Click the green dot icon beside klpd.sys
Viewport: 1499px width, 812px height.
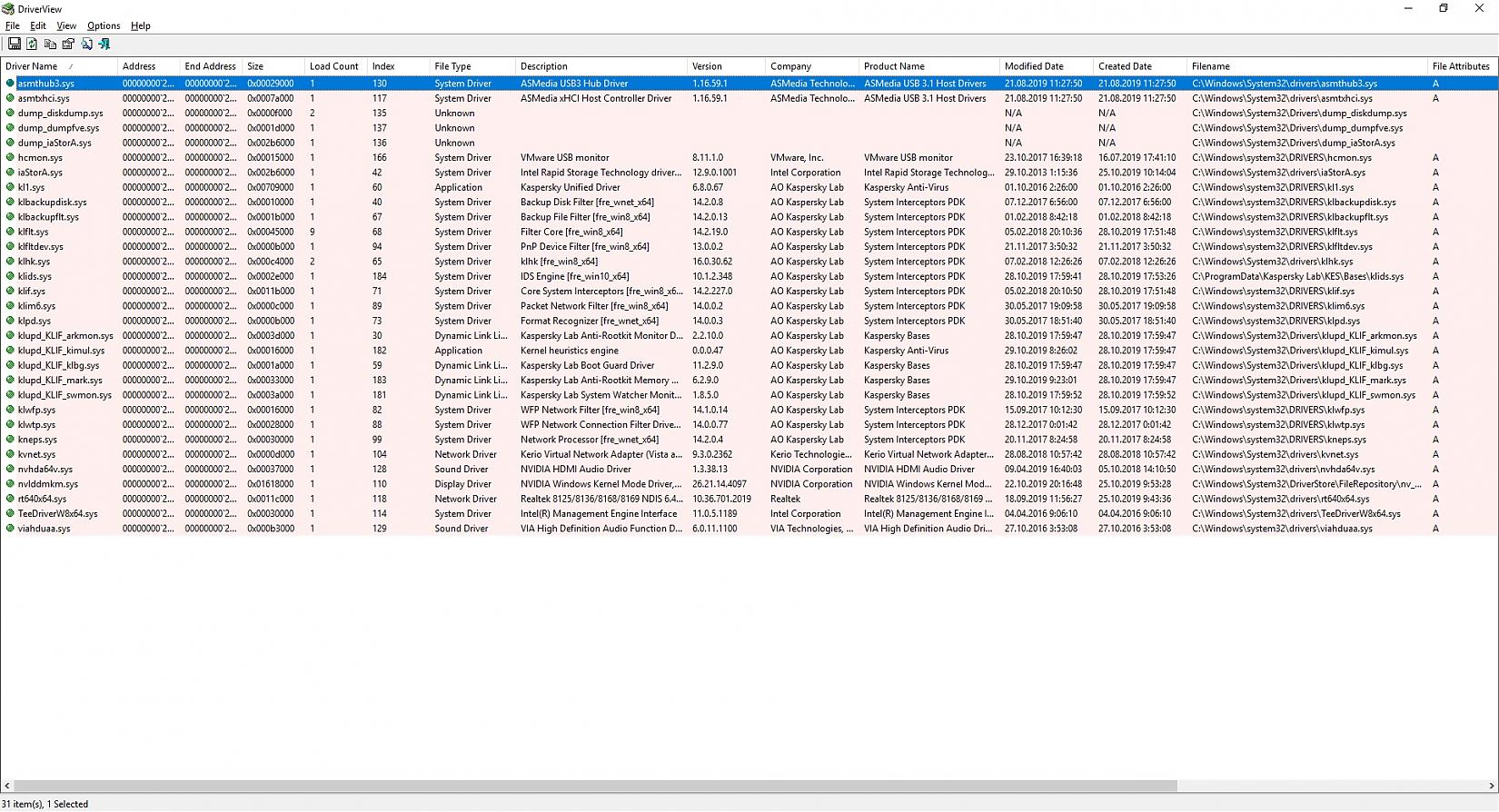point(10,321)
